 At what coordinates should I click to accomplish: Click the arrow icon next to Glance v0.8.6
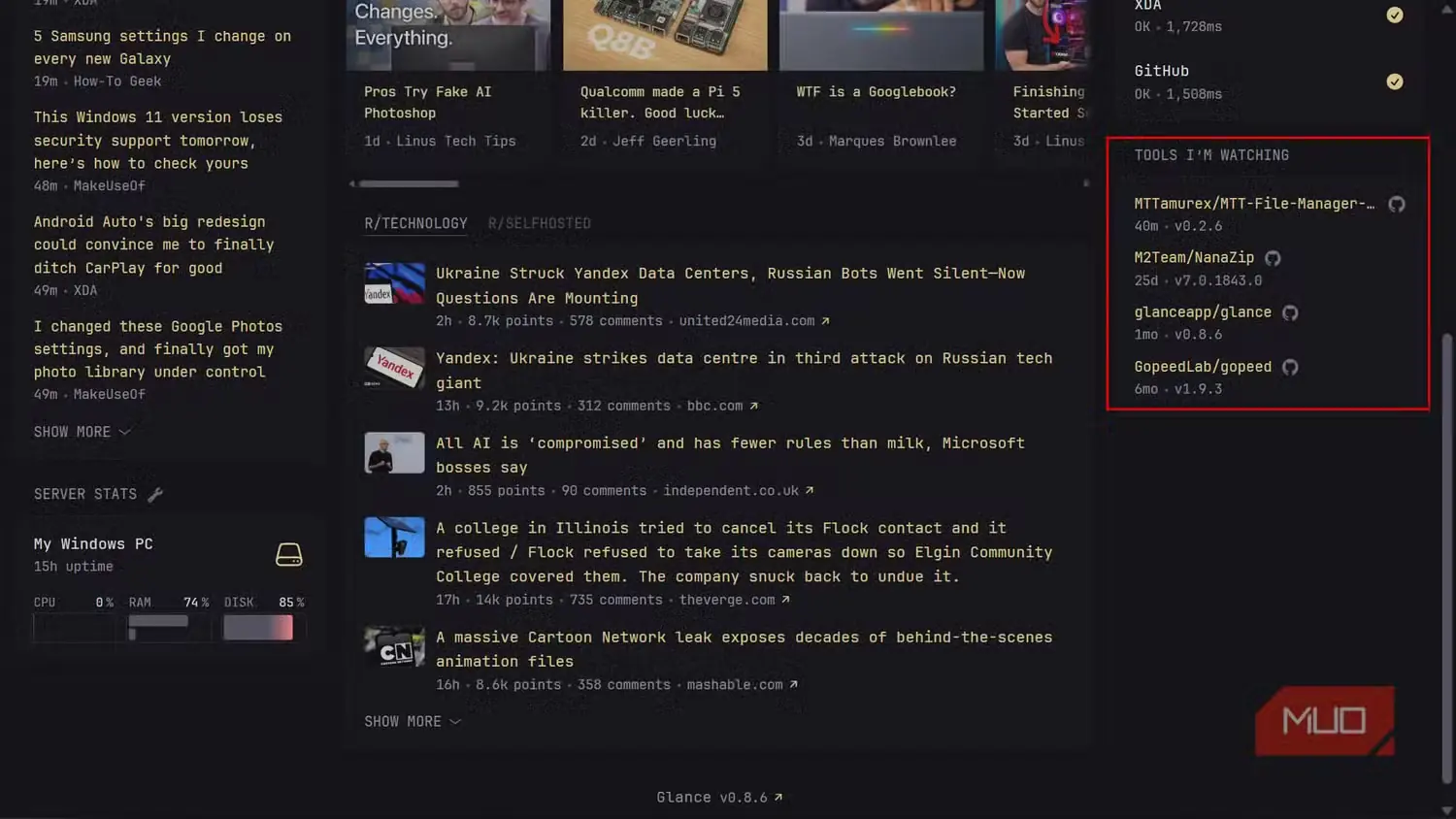(x=778, y=798)
